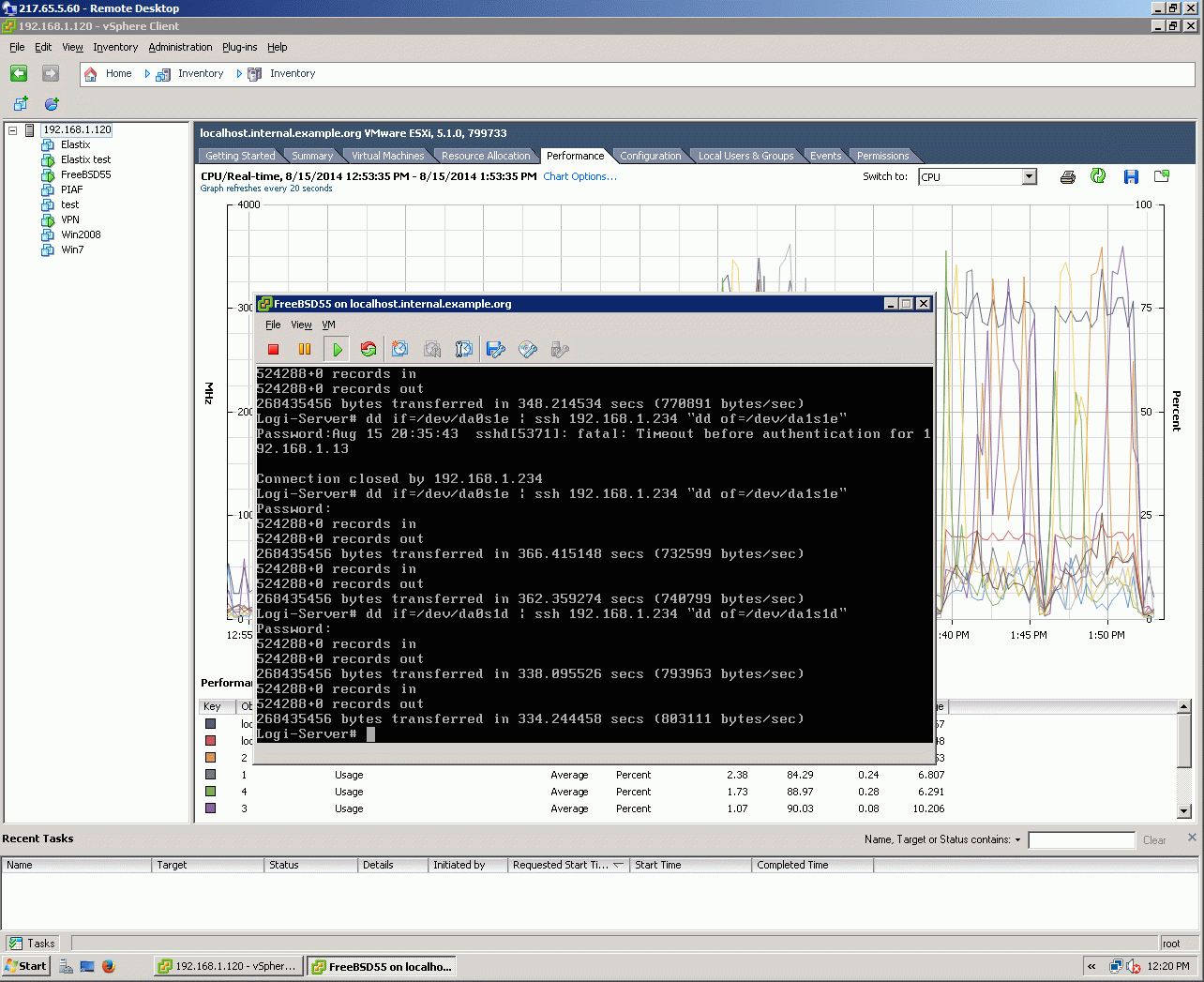Create a new resource pool icon
1204x982 pixels.
pyautogui.click(x=52, y=104)
